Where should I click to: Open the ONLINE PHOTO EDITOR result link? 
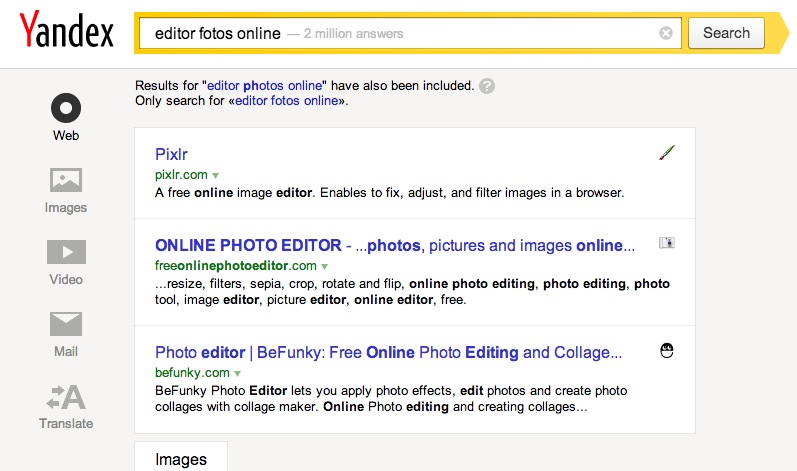(x=394, y=245)
